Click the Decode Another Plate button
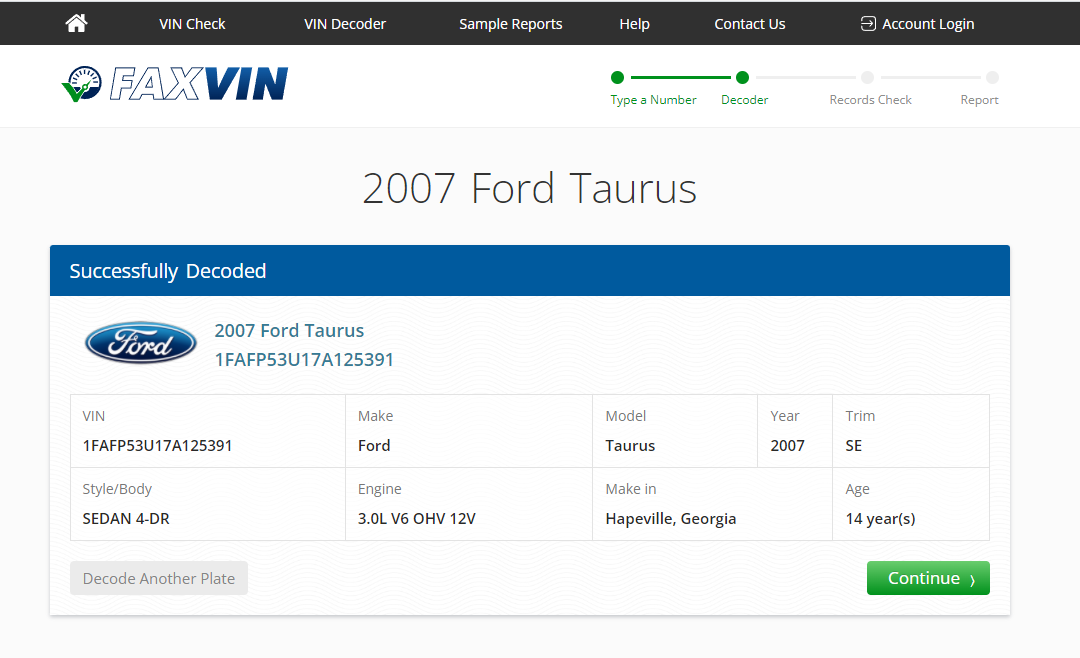 159,578
